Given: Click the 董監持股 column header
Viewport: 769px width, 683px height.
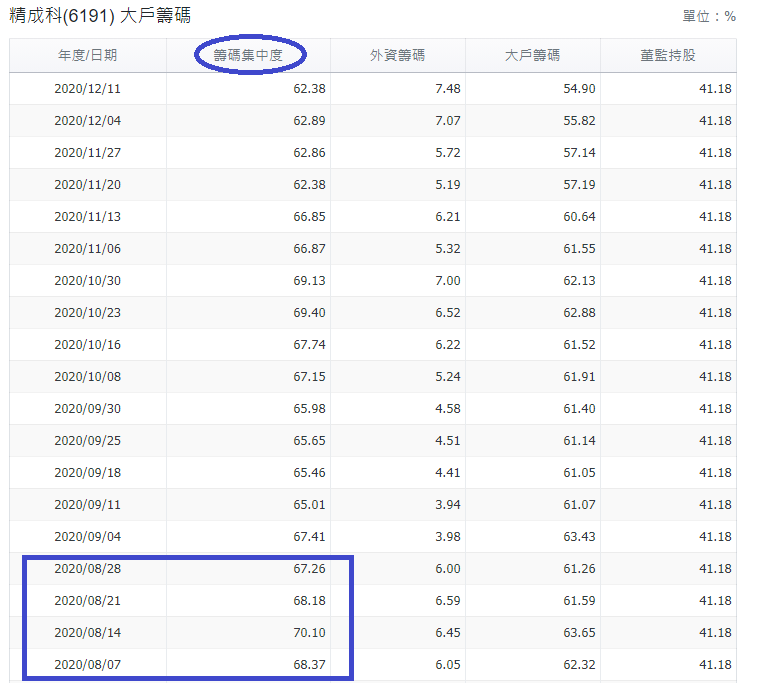Looking at the screenshot, I should pos(667,56).
